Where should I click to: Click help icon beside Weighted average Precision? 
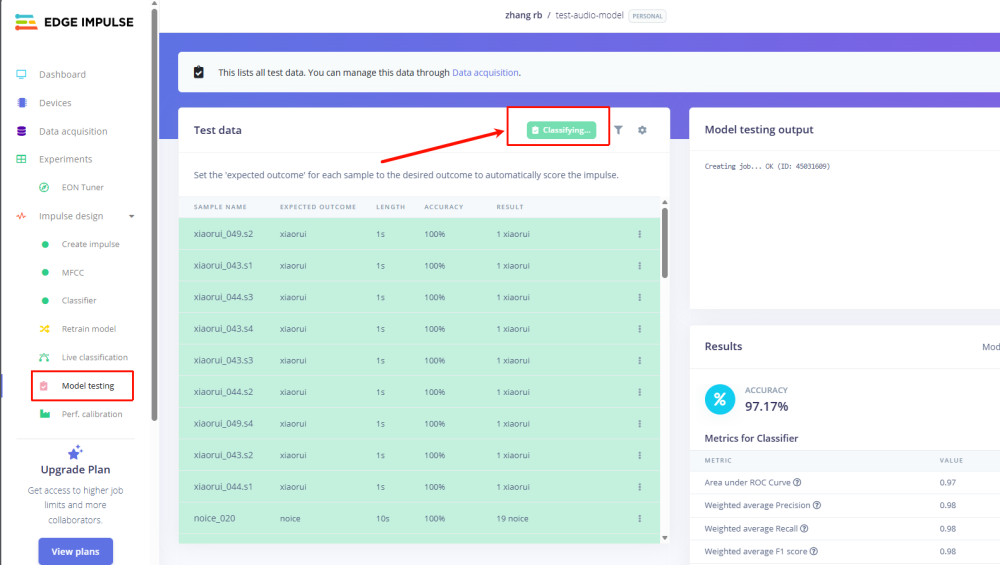pyautogui.click(x=817, y=505)
